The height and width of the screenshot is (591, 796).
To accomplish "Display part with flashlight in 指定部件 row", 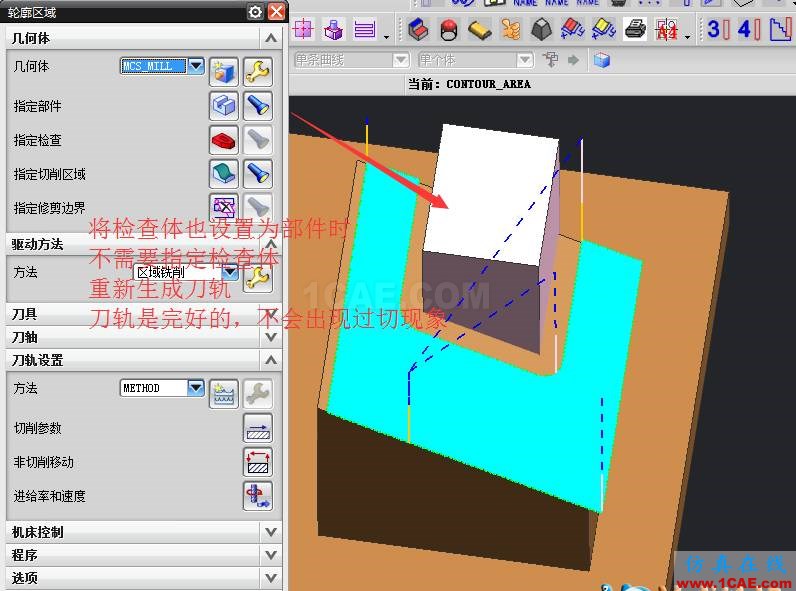I will 258,106.
